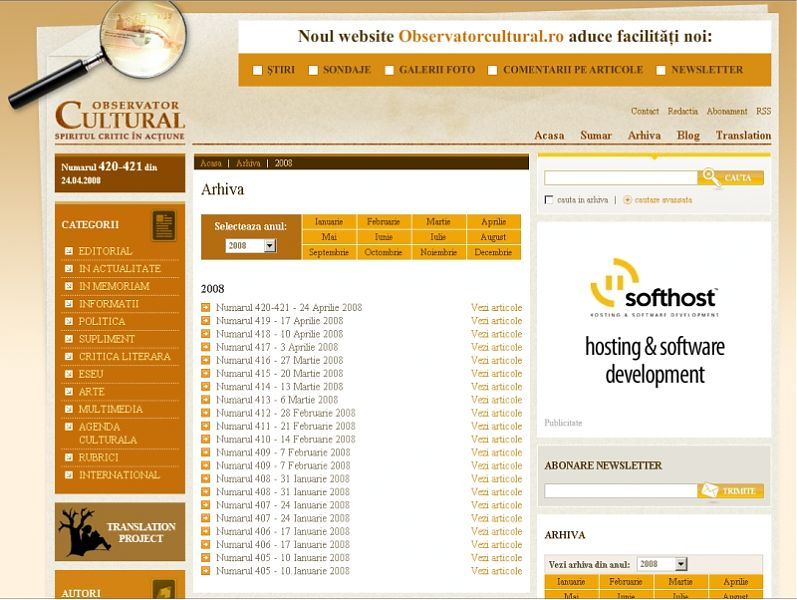Click the arrow icon beside Numarul 414

205,386
